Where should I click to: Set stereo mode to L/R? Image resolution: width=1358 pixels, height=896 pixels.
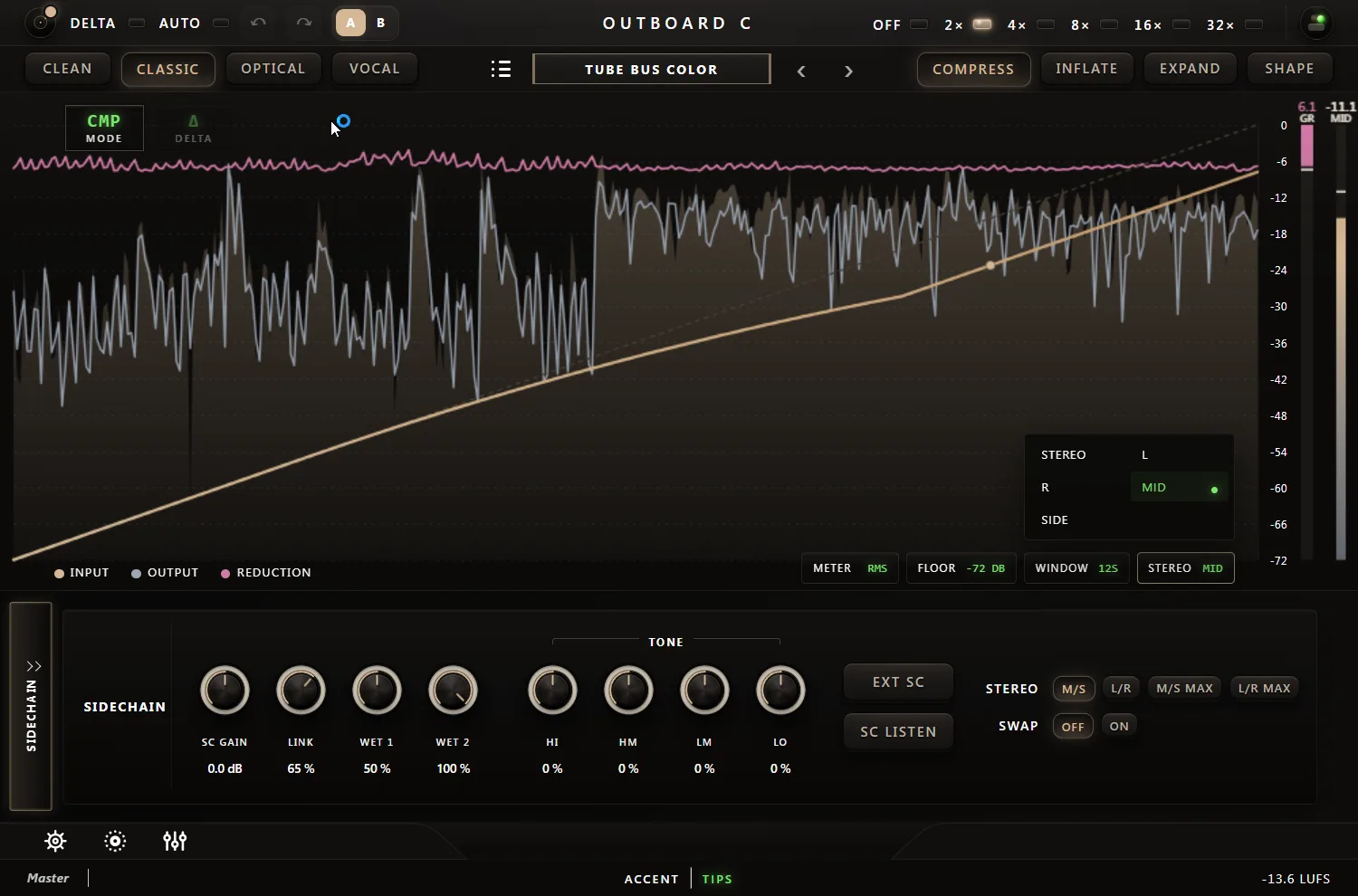point(1121,689)
